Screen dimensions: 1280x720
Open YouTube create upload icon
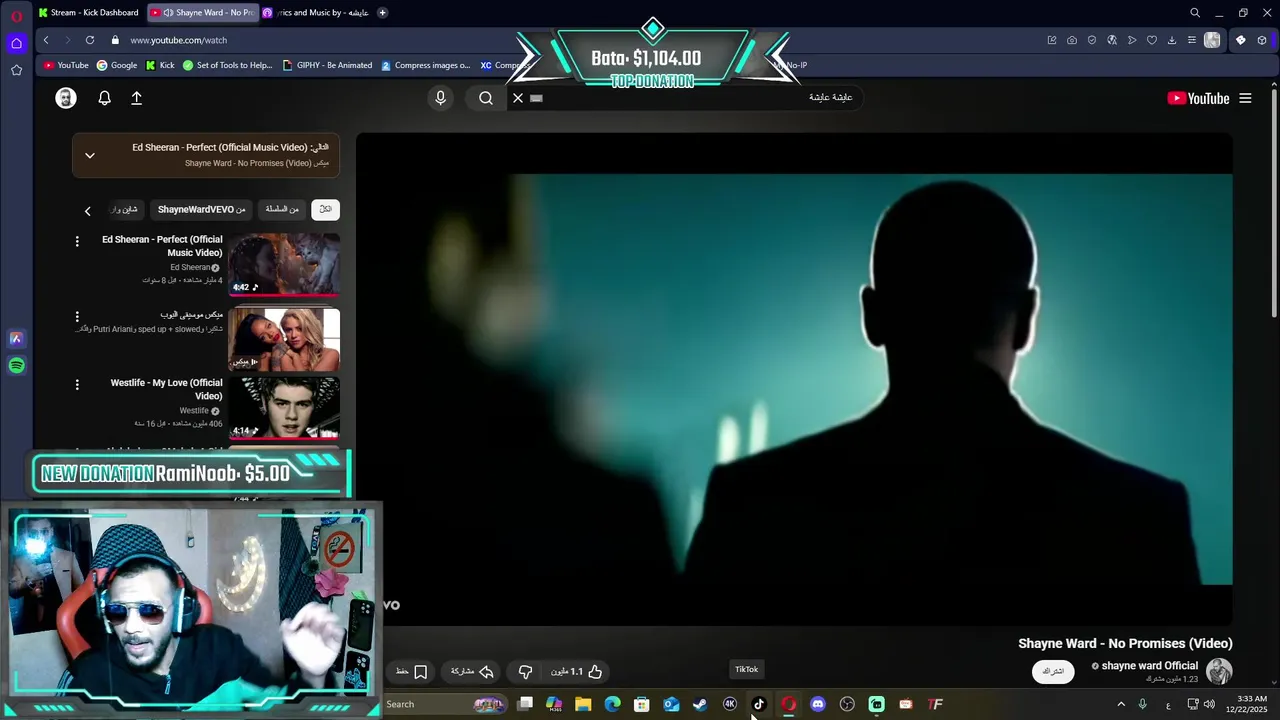click(x=137, y=98)
